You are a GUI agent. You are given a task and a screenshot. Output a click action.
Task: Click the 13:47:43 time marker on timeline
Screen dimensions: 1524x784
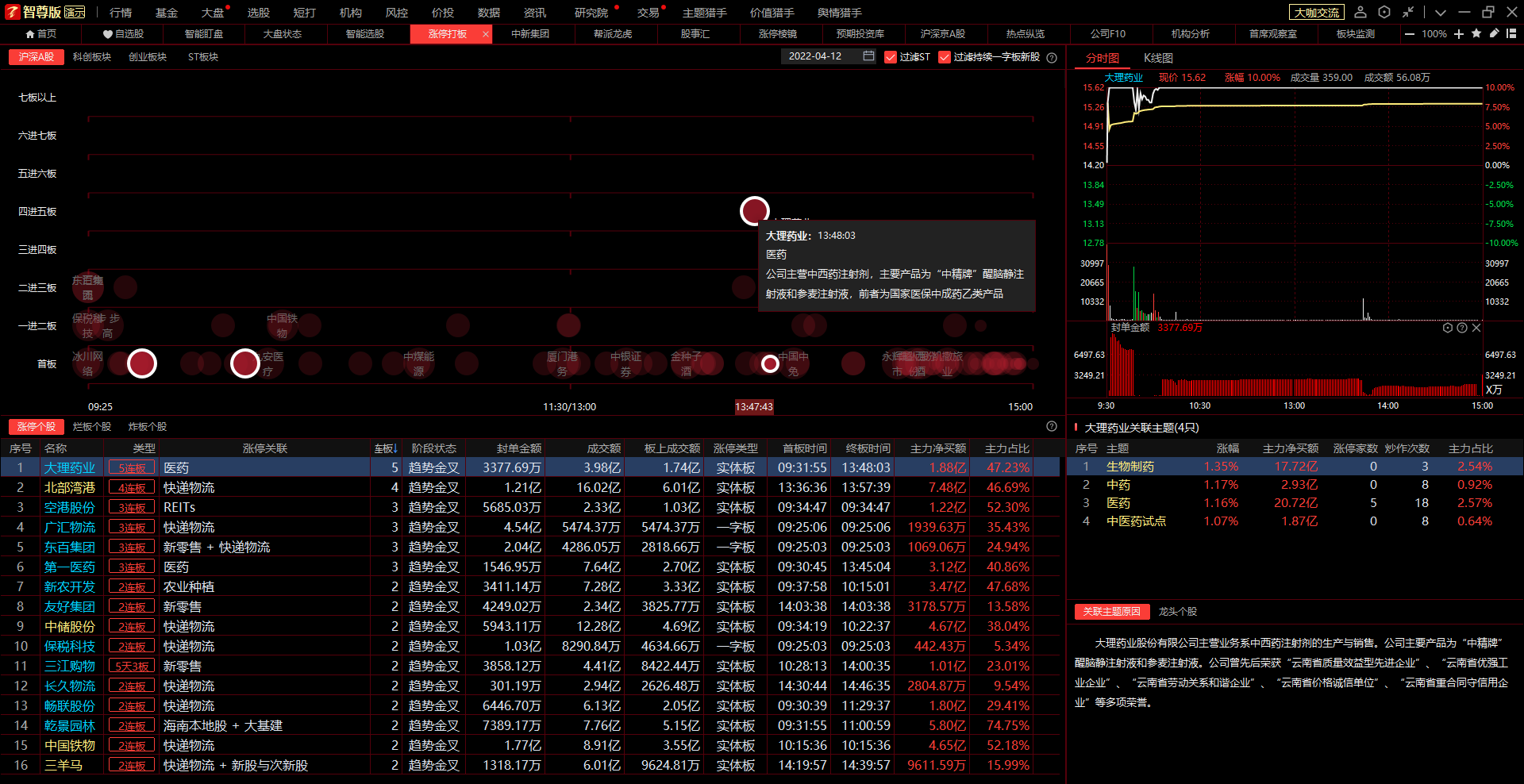click(754, 407)
